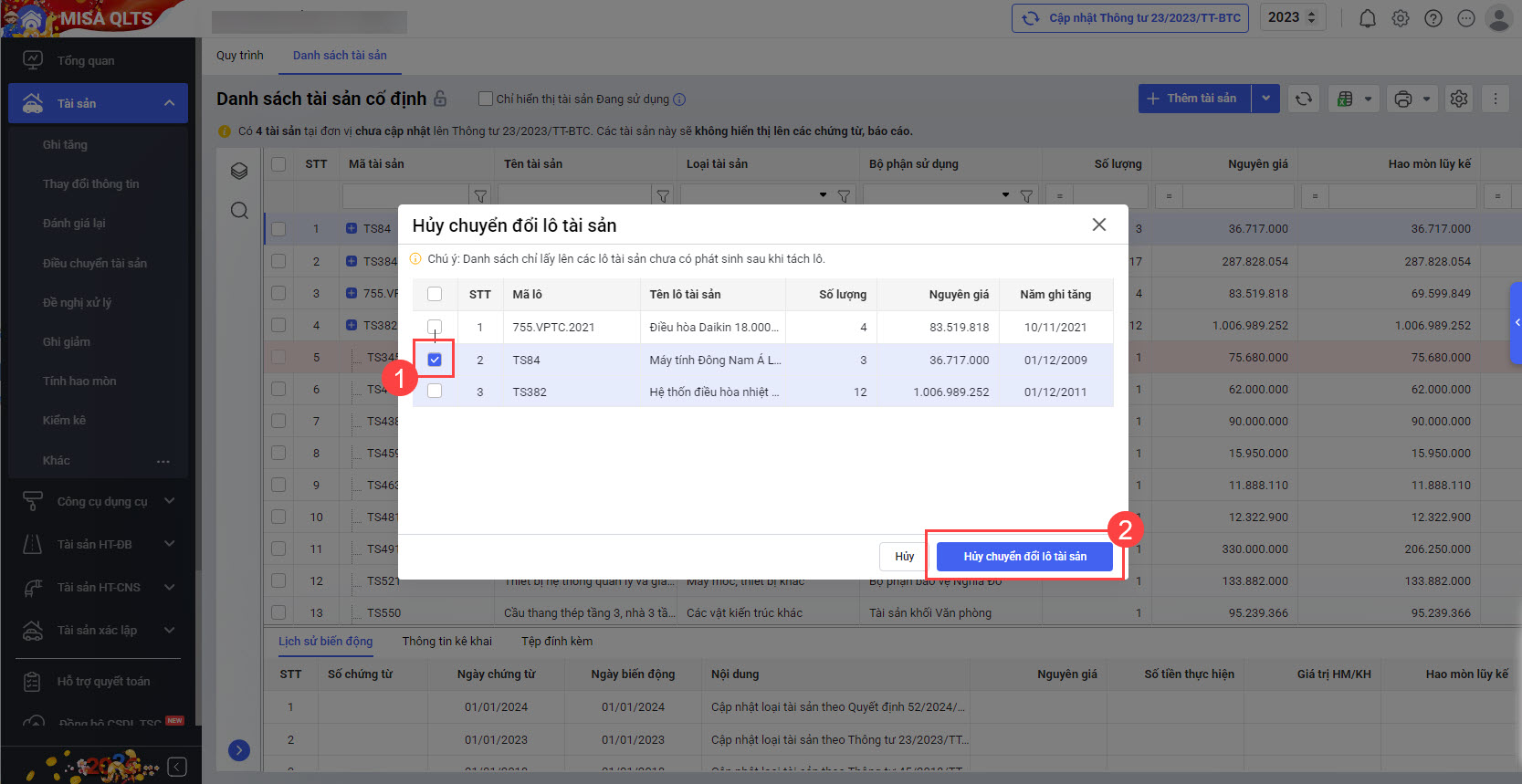Switch to the Quy trình tab

(x=239, y=56)
